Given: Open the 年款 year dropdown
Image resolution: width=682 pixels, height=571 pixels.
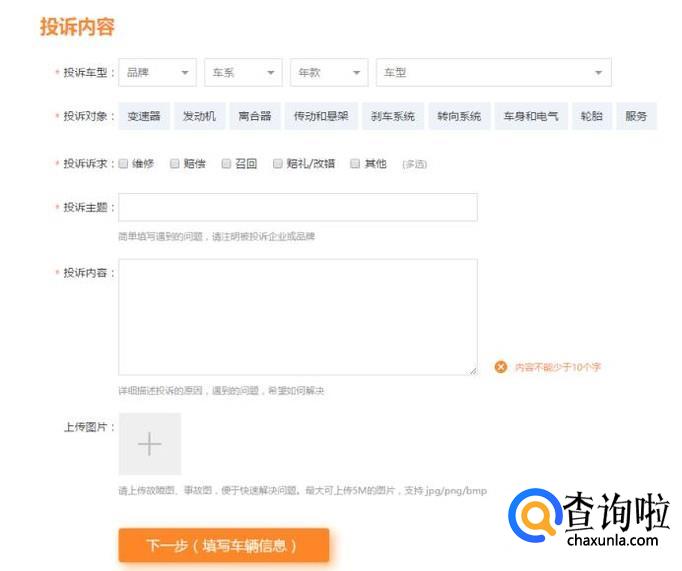Looking at the screenshot, I should coord(329,73).
